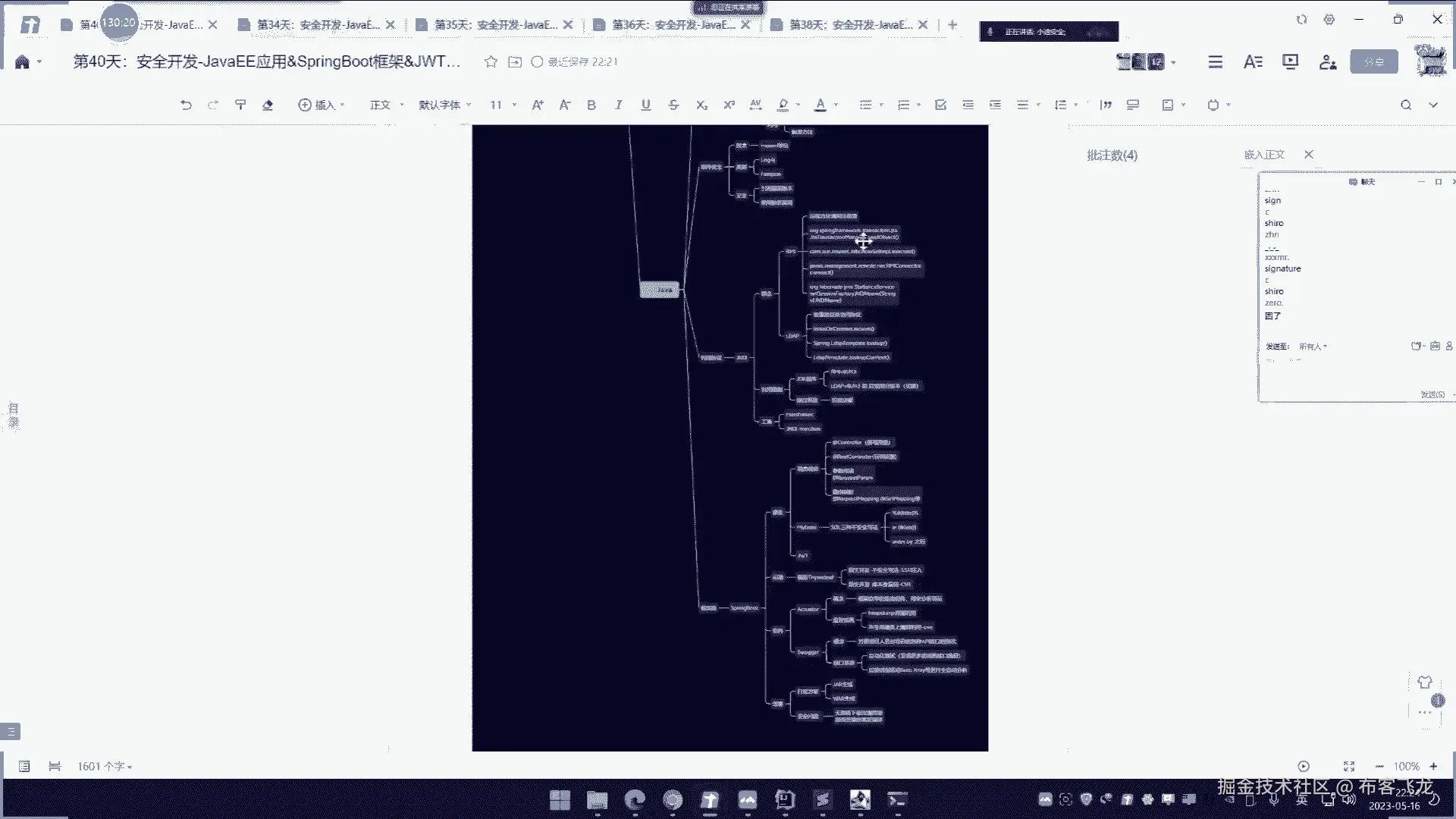Switch to the 第38天 document tab
Image resolution: width=1456 pixels, height=819 pixels.
click(849, 25)
